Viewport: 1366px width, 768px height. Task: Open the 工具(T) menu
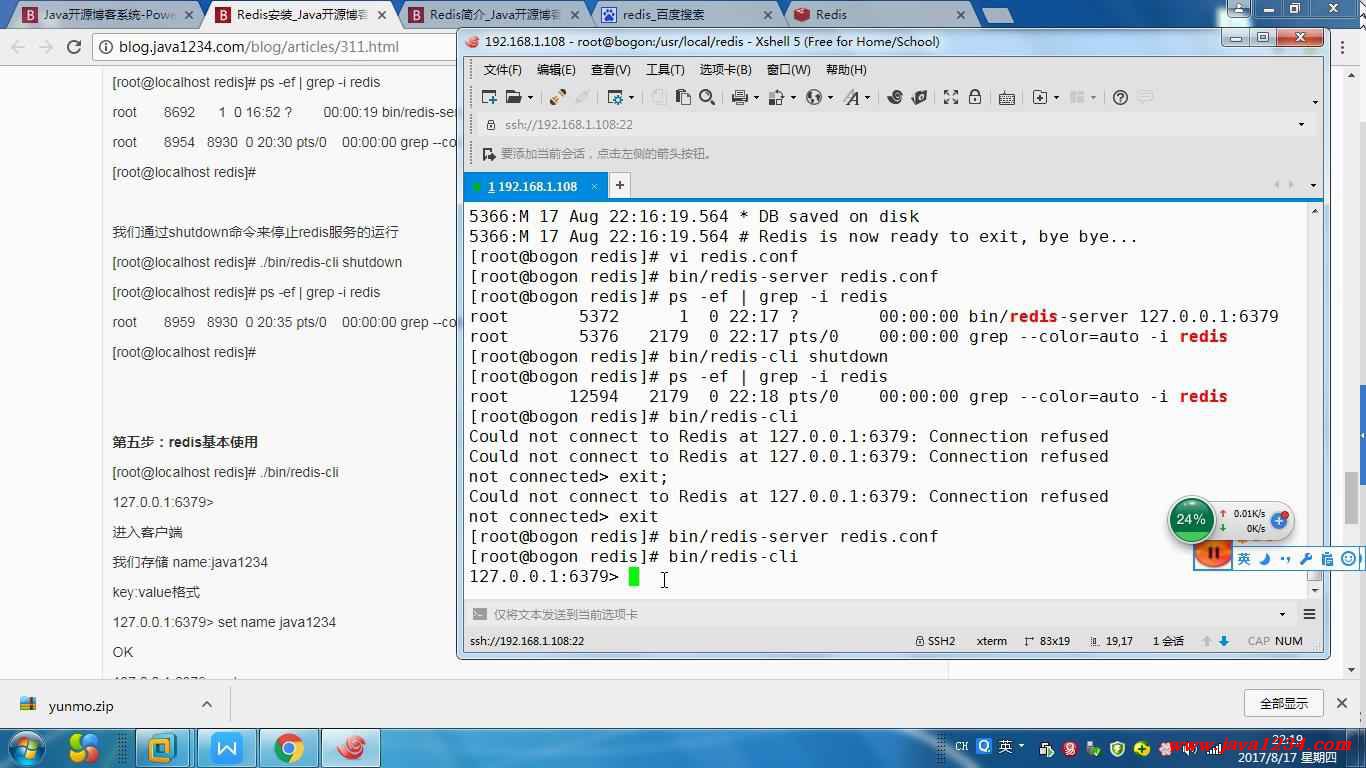click(665, 70)
